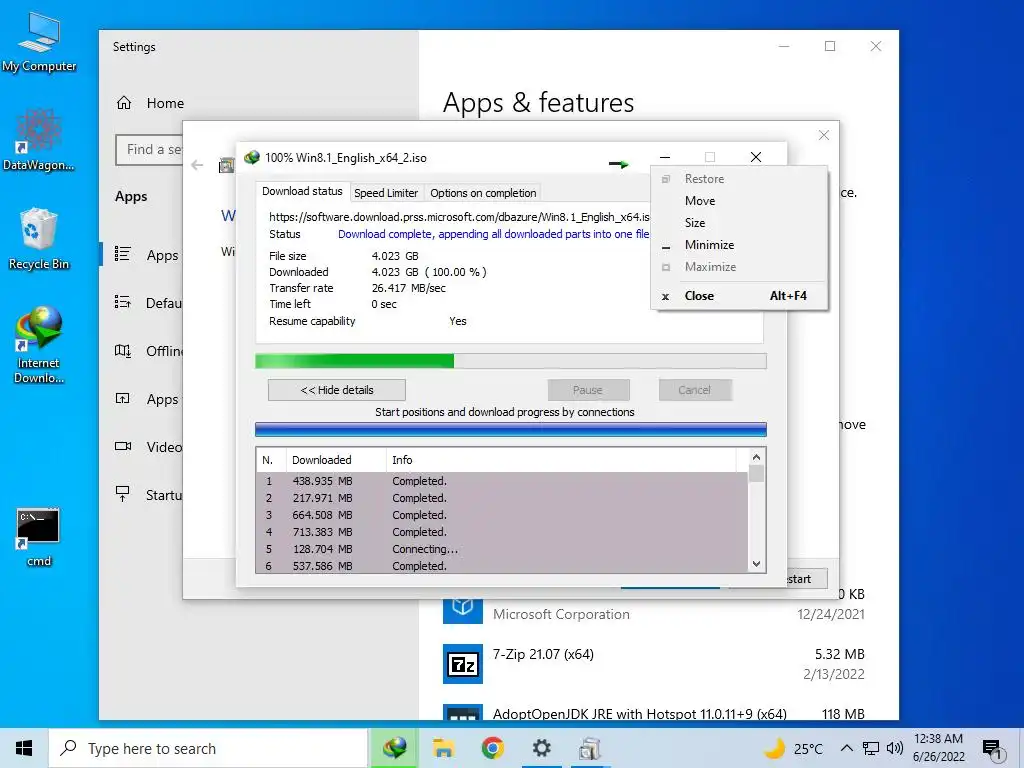Click IDM globe icon in download title bar
Image resolution: width=1024 pixels, height=768 pixels.
(x=251, y=157)
